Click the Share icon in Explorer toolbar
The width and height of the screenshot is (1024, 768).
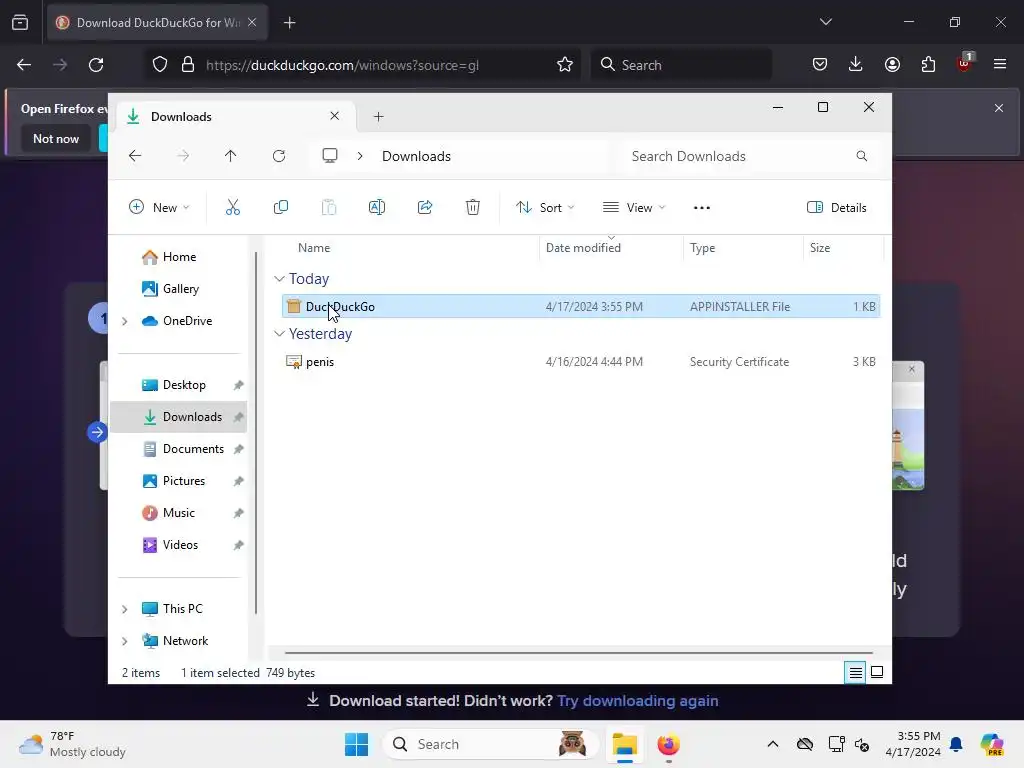[425, 208]
